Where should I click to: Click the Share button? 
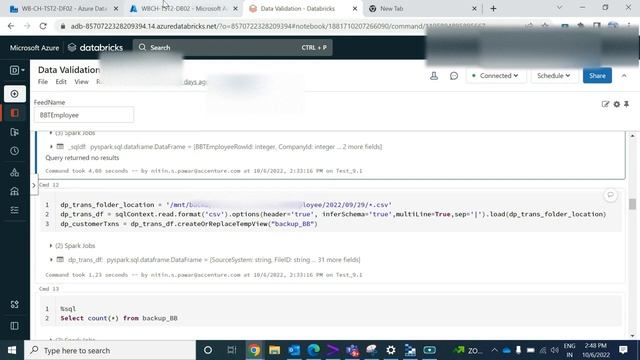[x=597, y=76]
